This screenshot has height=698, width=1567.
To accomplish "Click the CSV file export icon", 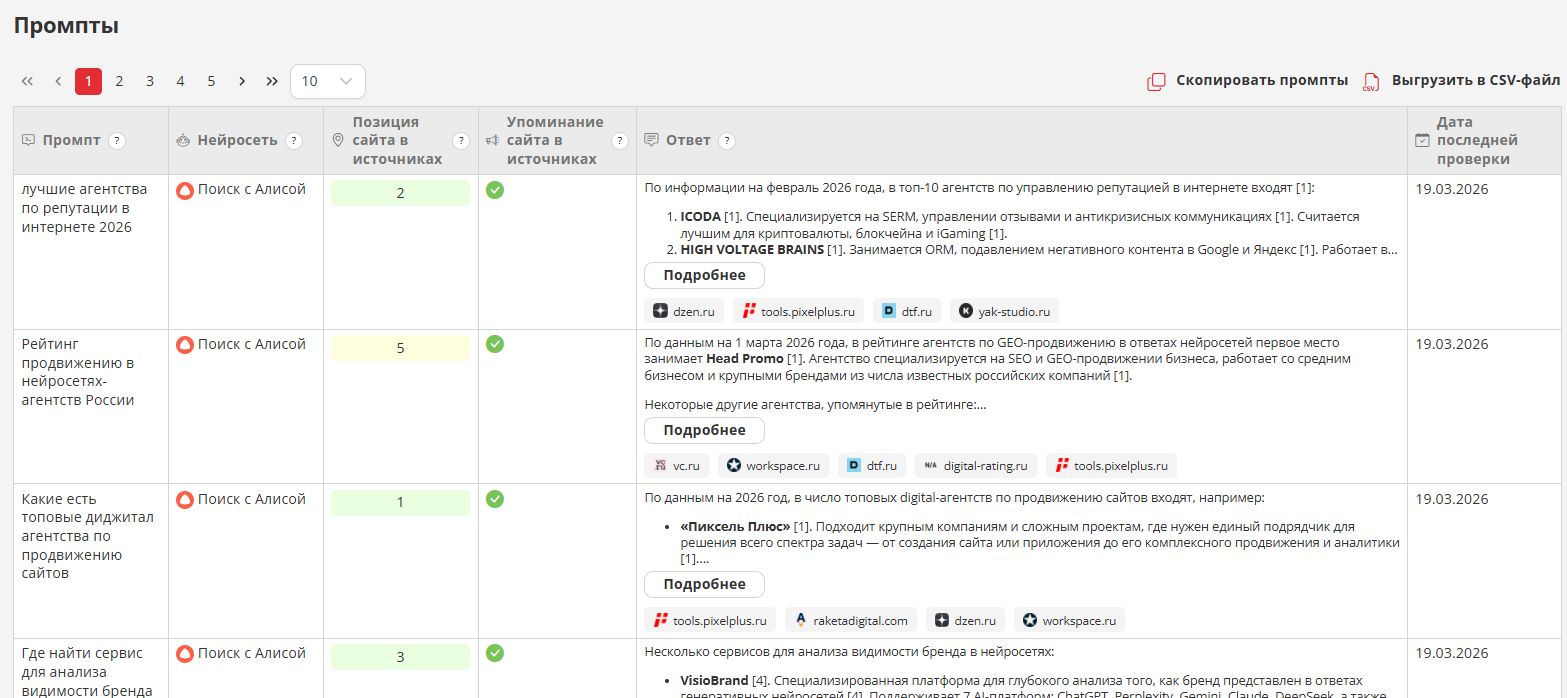I will pyautogui.click(x=1371, y=82).
